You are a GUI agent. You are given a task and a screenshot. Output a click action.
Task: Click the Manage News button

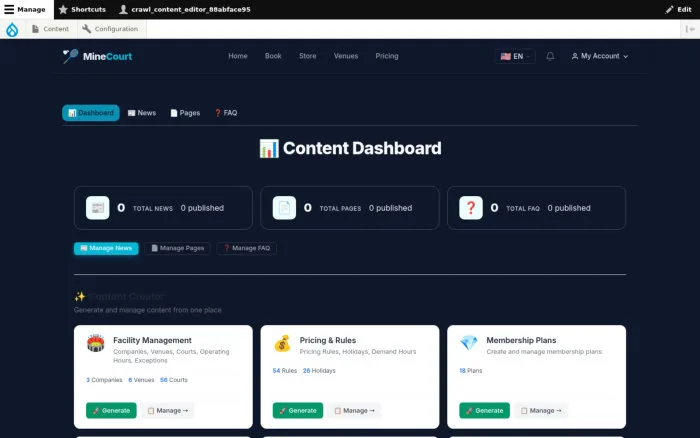tap(106, 248)
